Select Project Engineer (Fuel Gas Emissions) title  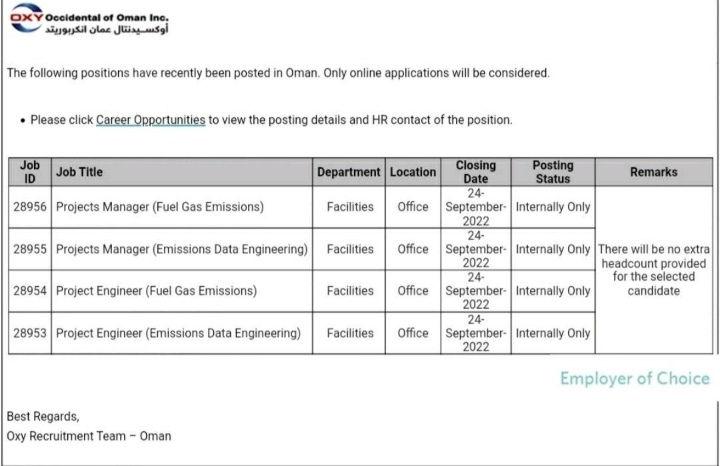click(x=156, y=291)
